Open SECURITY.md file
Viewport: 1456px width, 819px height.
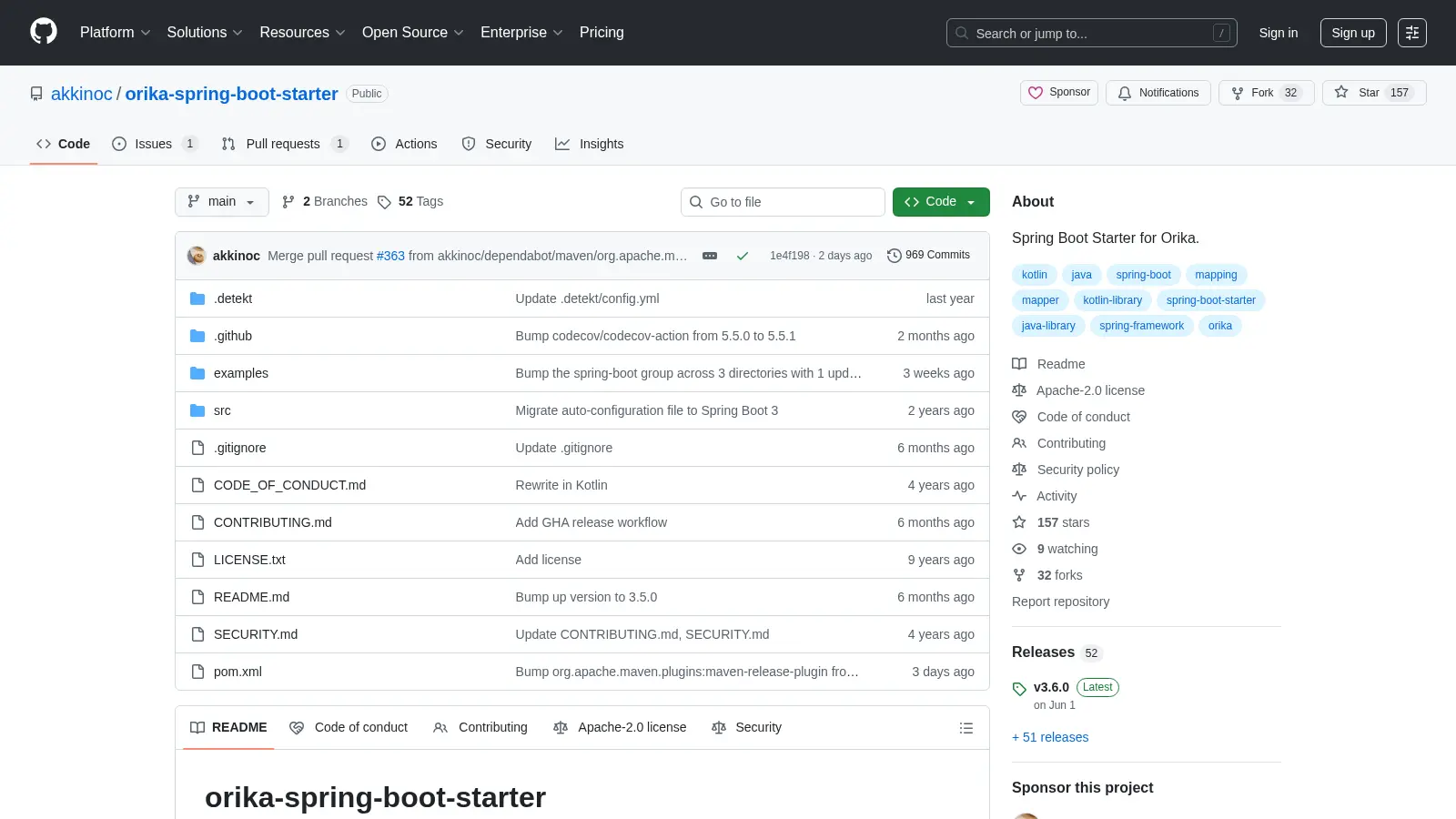point(256,634)
